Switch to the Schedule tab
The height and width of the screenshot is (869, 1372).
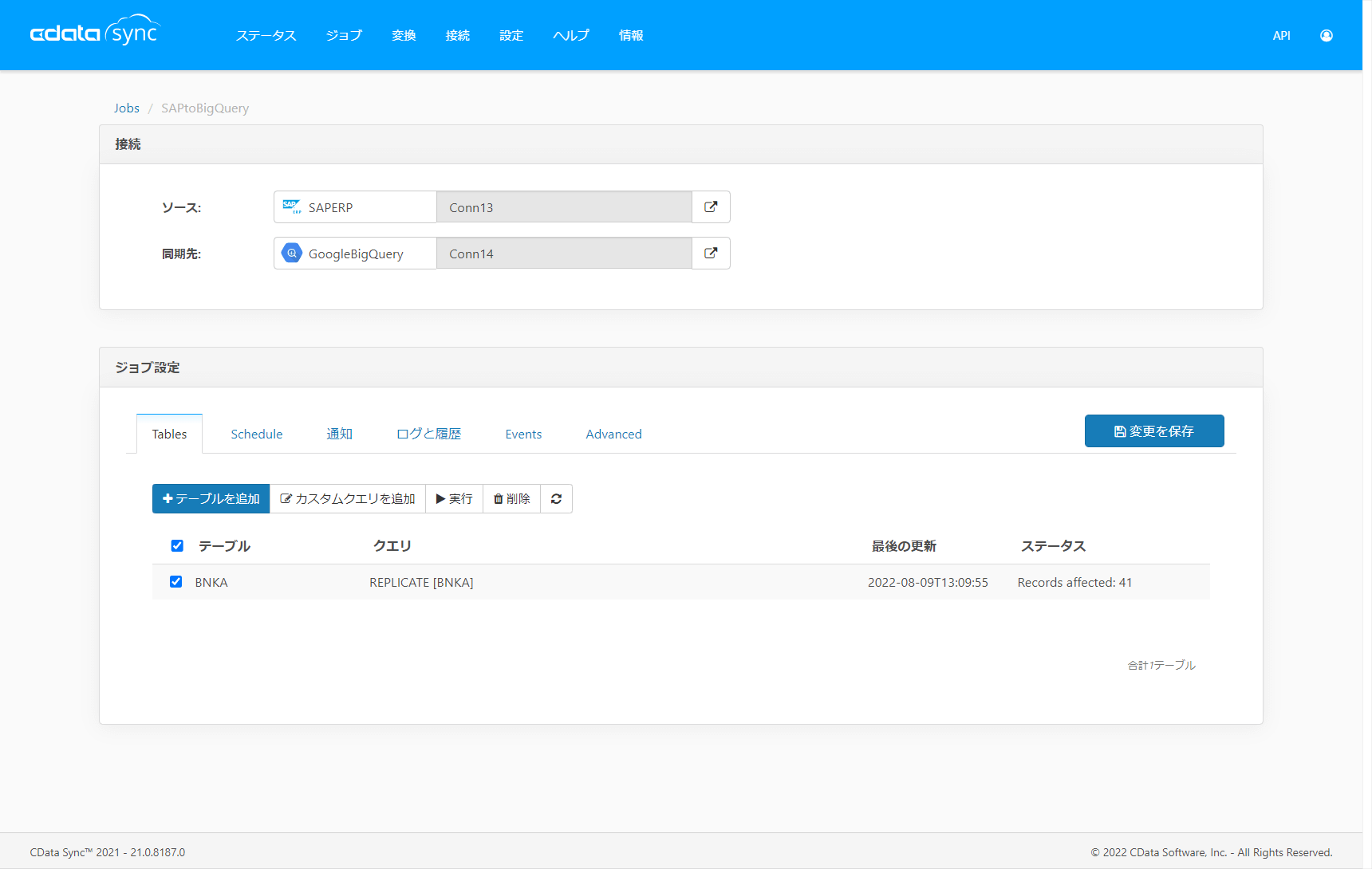257,434
